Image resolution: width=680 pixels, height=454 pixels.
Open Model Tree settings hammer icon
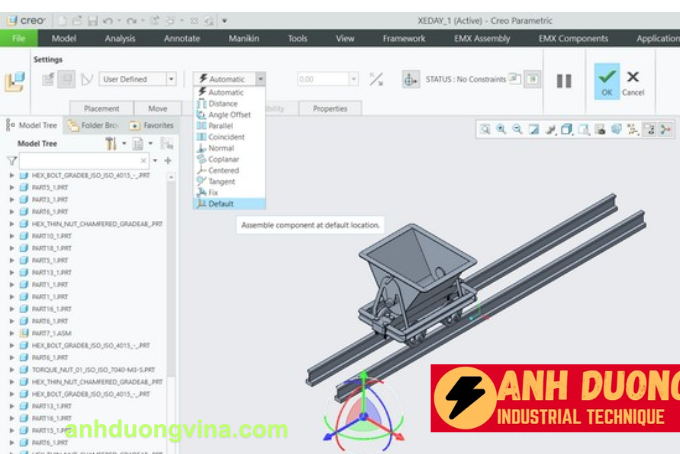coord(111,144)
